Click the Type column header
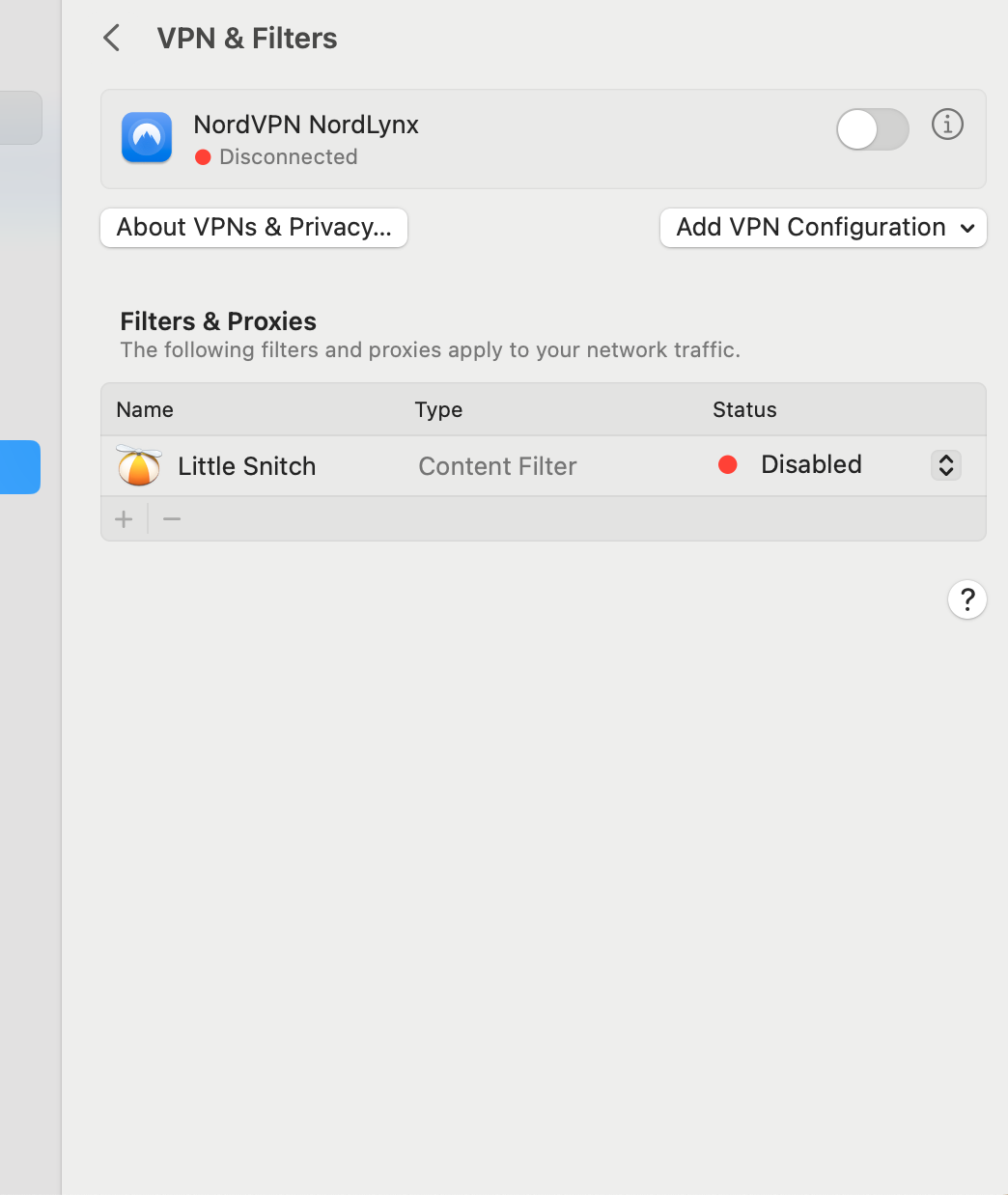The height and width of the screenshot is (1195, 1008). (438, 409)
